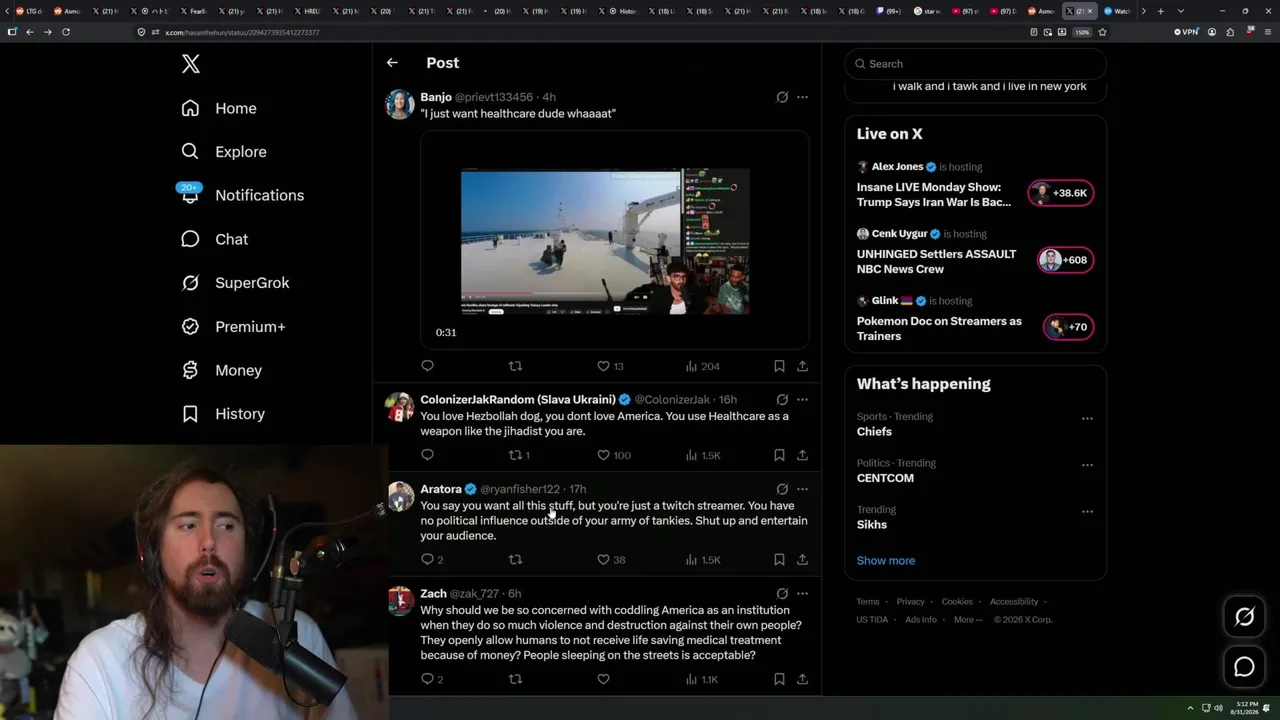Like Zach's post
1280x720 pixels.
tap(603, 679)
